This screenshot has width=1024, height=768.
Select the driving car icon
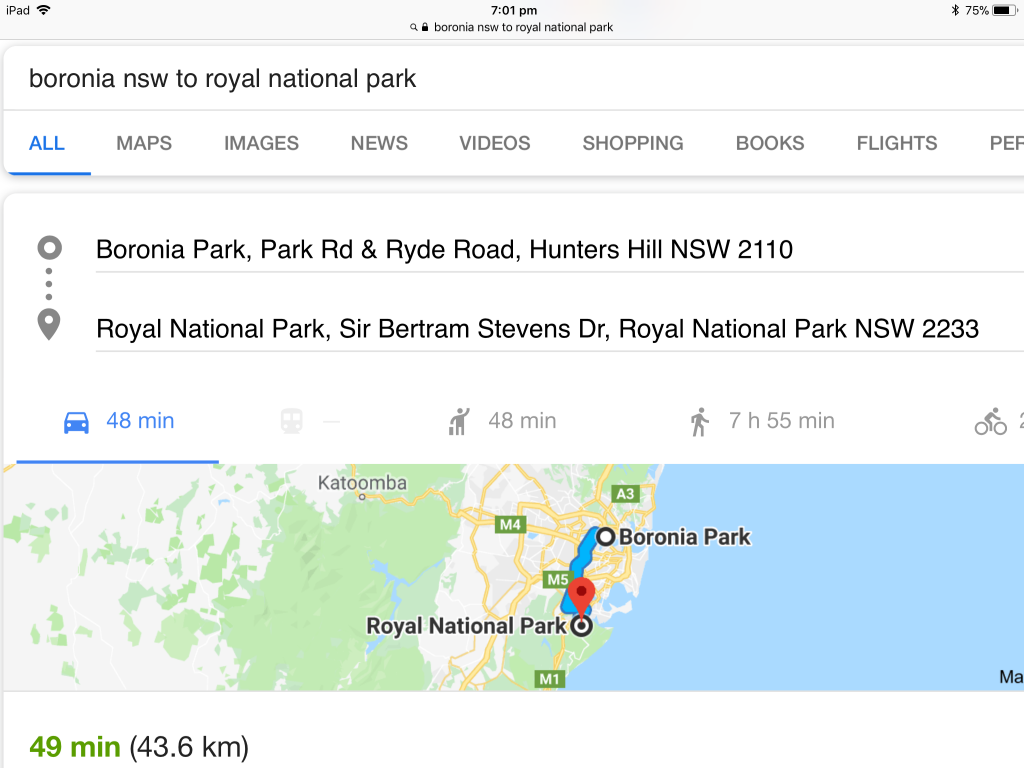click(x=76, y=421)
